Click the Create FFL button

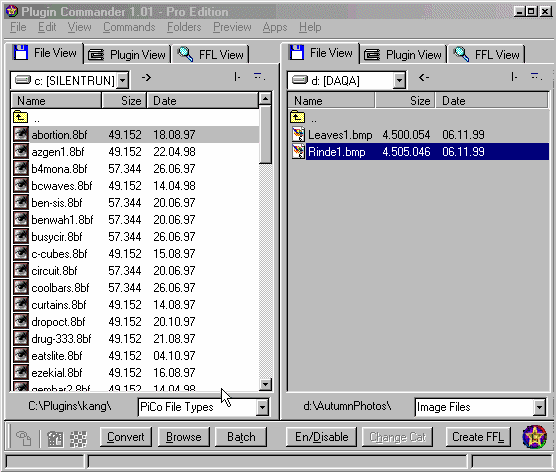pyautogui.click(x=478, y=437)
